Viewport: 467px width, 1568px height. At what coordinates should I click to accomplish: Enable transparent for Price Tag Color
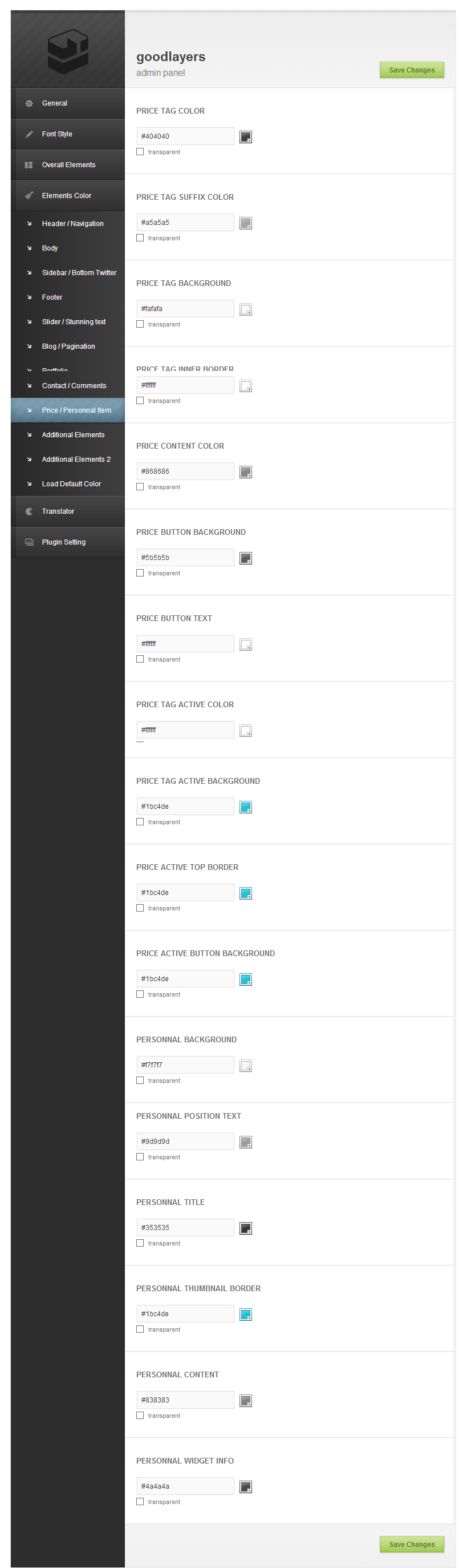tap(140, 152)
